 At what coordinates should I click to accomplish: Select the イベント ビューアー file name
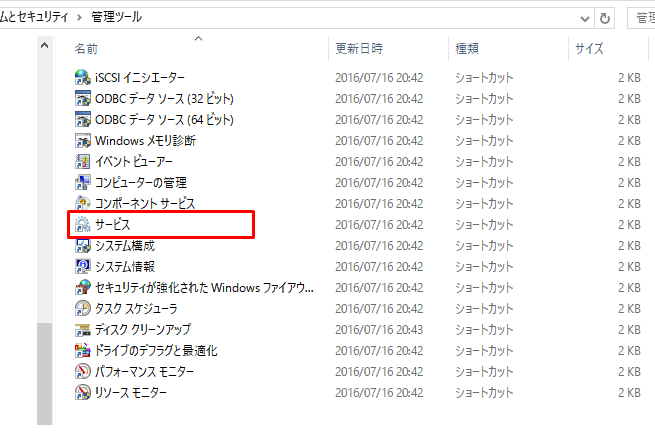click(x=134, y=161)
